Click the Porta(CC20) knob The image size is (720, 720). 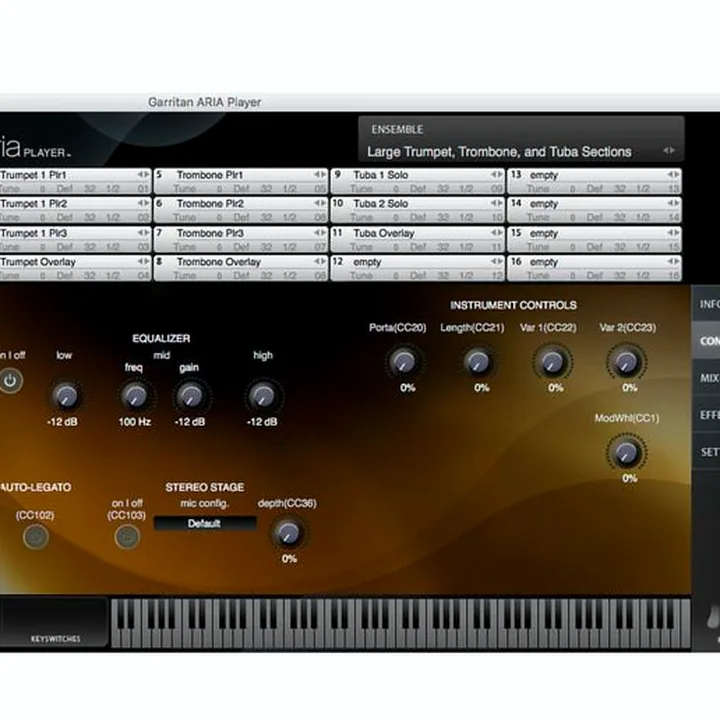(404, 362)
